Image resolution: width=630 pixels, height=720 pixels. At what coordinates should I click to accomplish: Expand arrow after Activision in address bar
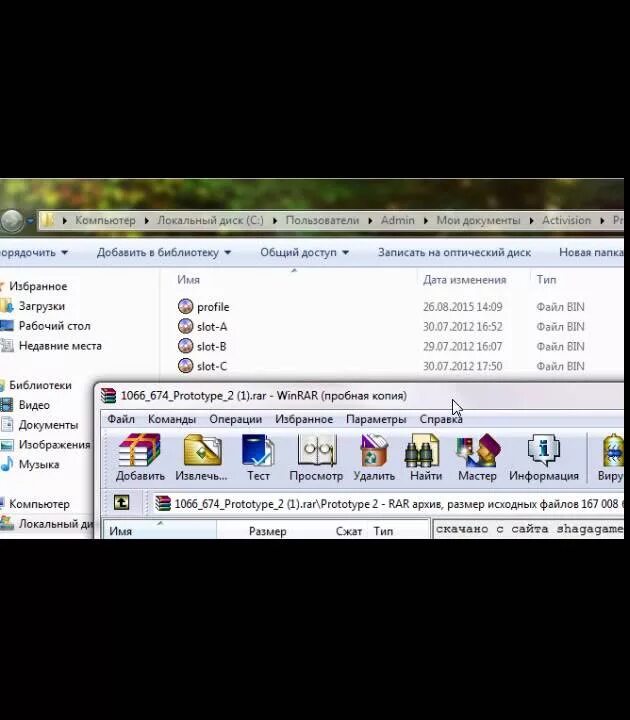[602, 221]
